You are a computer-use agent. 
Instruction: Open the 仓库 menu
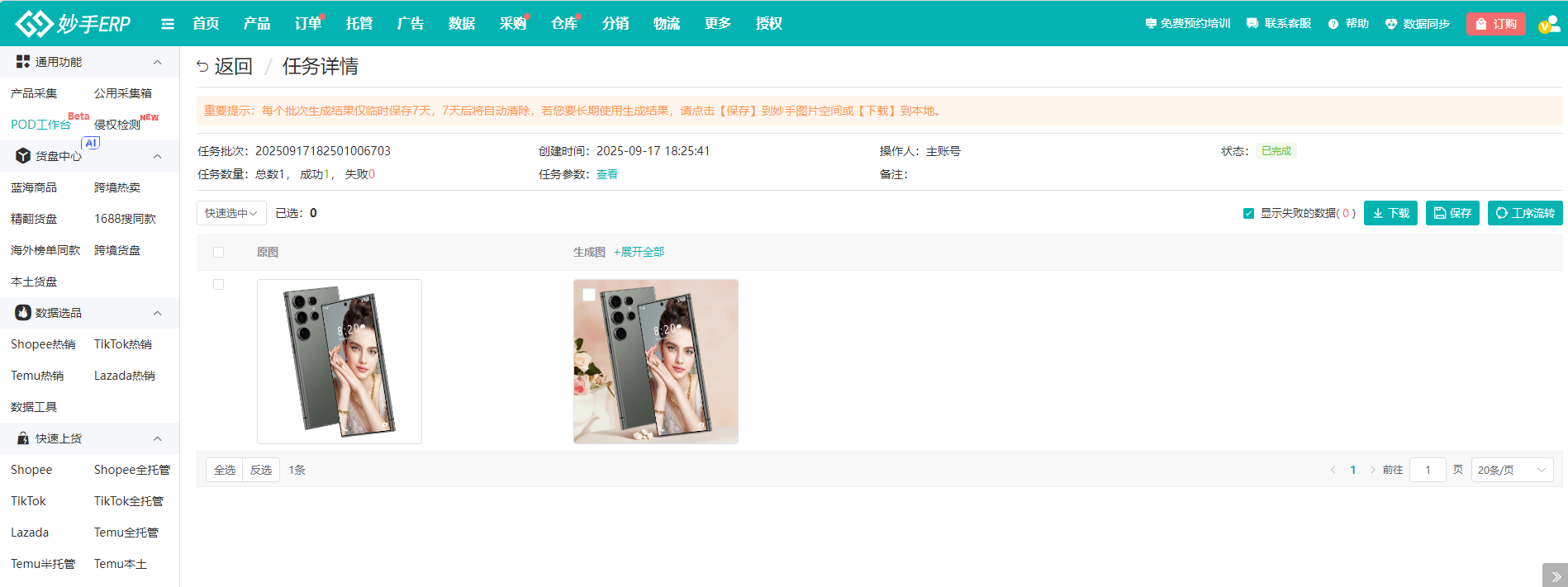pyautogui.click(x=564, y=24)
